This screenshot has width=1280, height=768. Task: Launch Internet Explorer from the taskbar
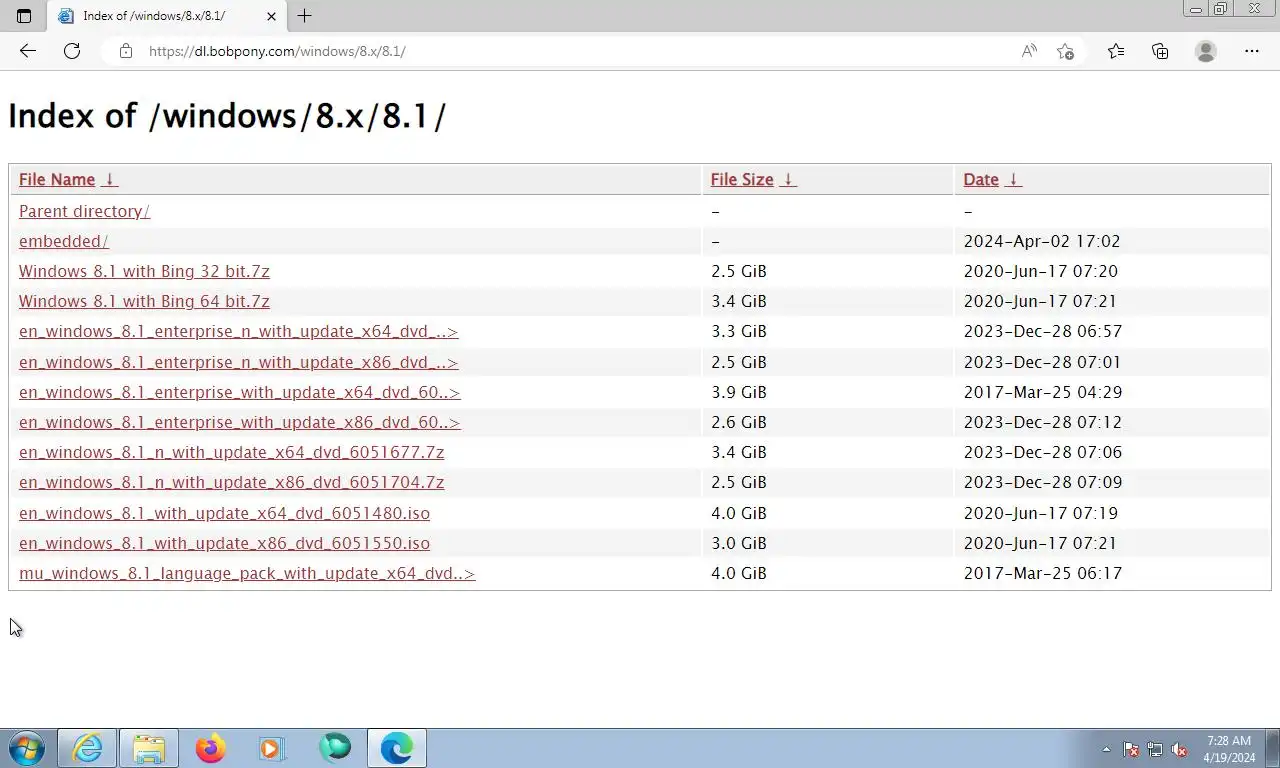pyautogui.click(x=88, y=748)
